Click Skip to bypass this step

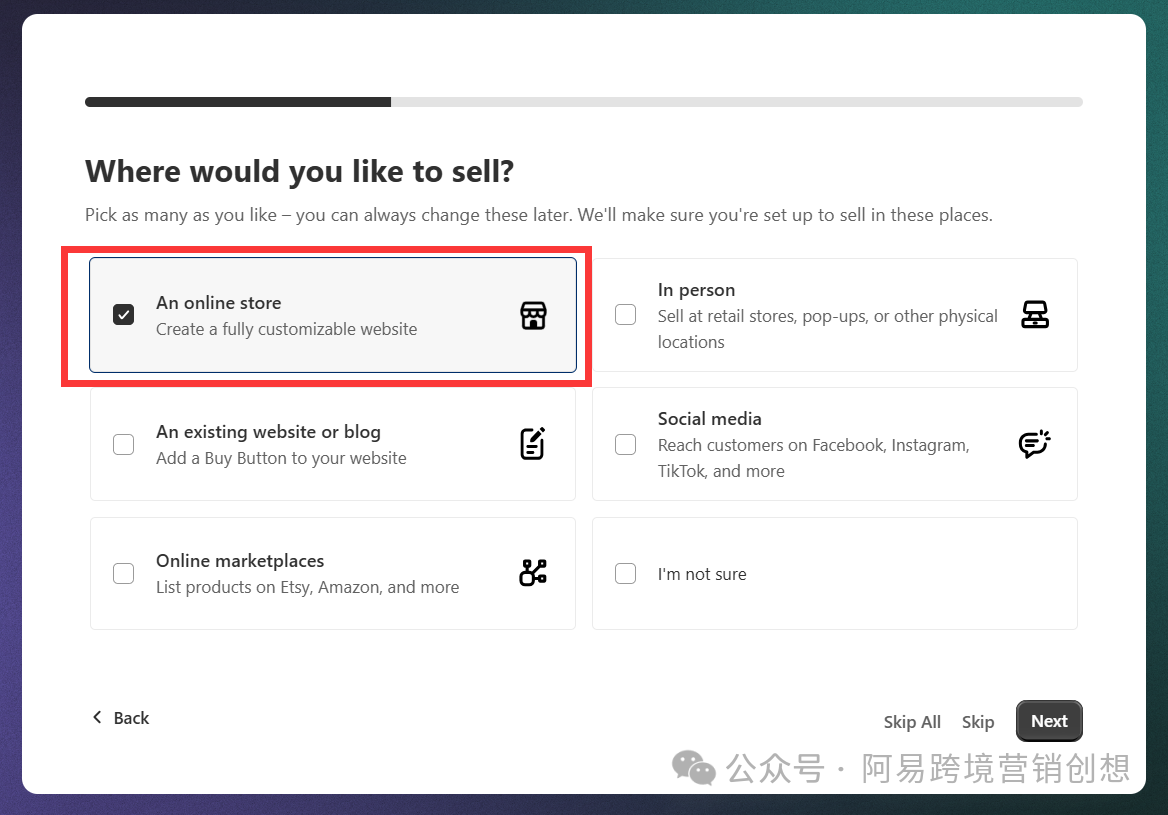977,722
